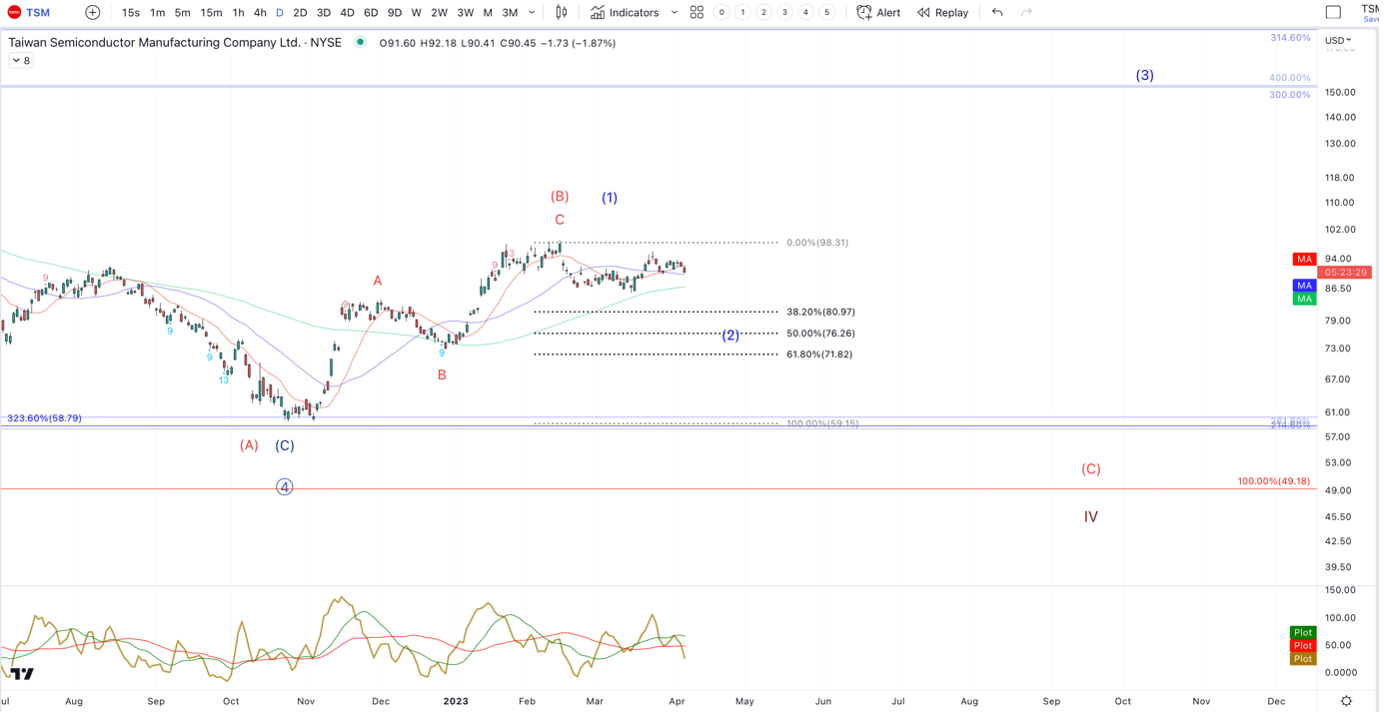The image size is (1384, 715).
Task: Expand the time interval dropdown chevron
Action: coord(532,13)
